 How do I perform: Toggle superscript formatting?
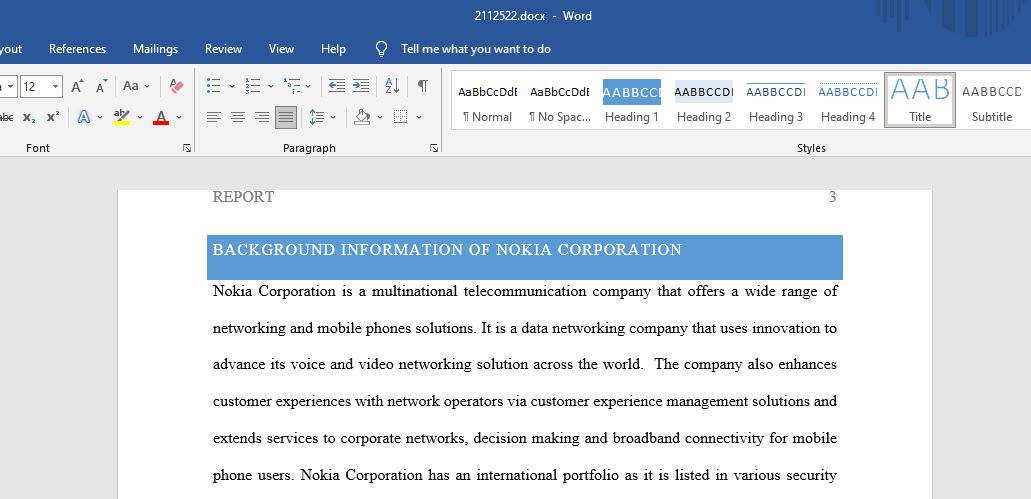(53, 118)
